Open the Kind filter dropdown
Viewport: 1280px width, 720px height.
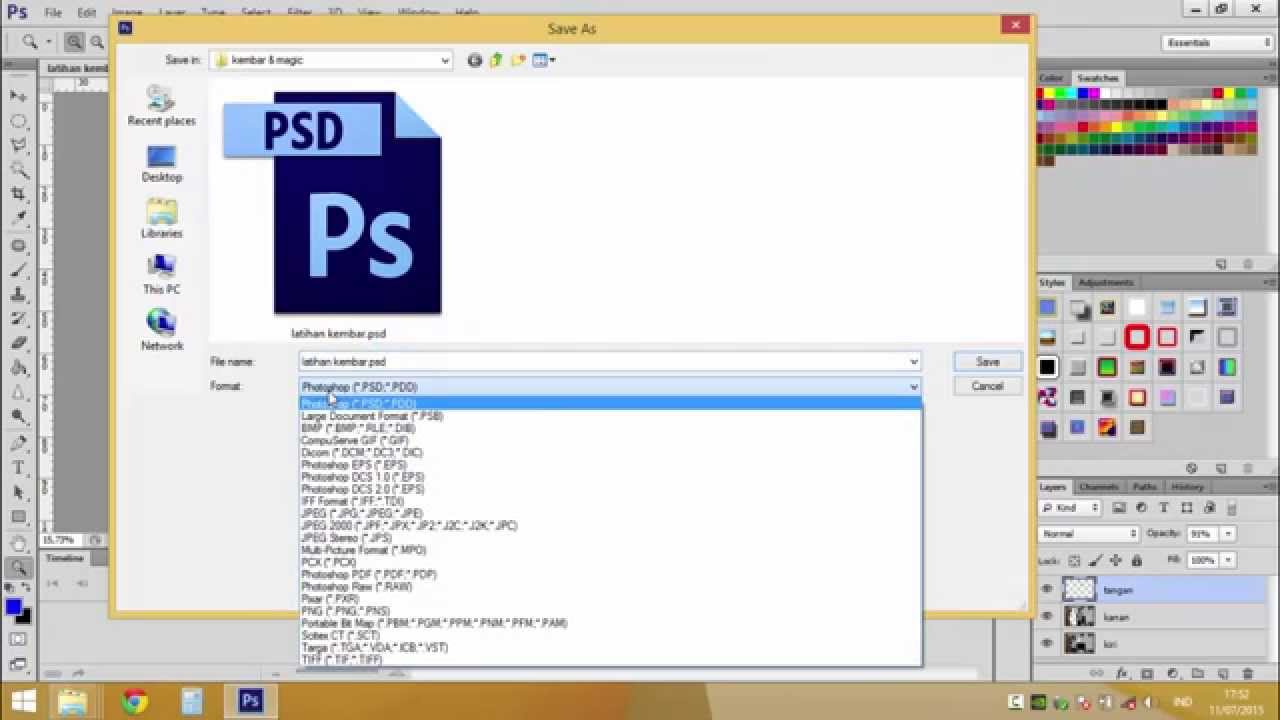[1071, 508]
